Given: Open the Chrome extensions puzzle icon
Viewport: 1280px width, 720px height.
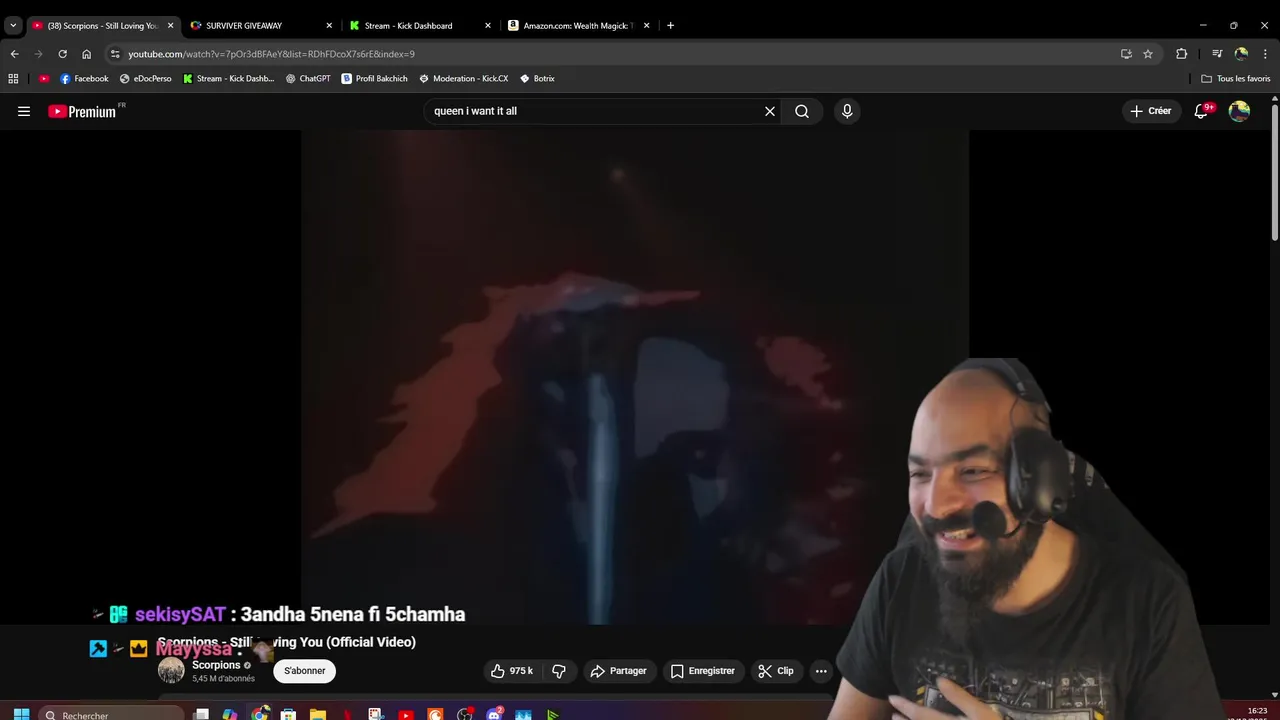Looking at the screenshot, I should (x=1181, y=54).
